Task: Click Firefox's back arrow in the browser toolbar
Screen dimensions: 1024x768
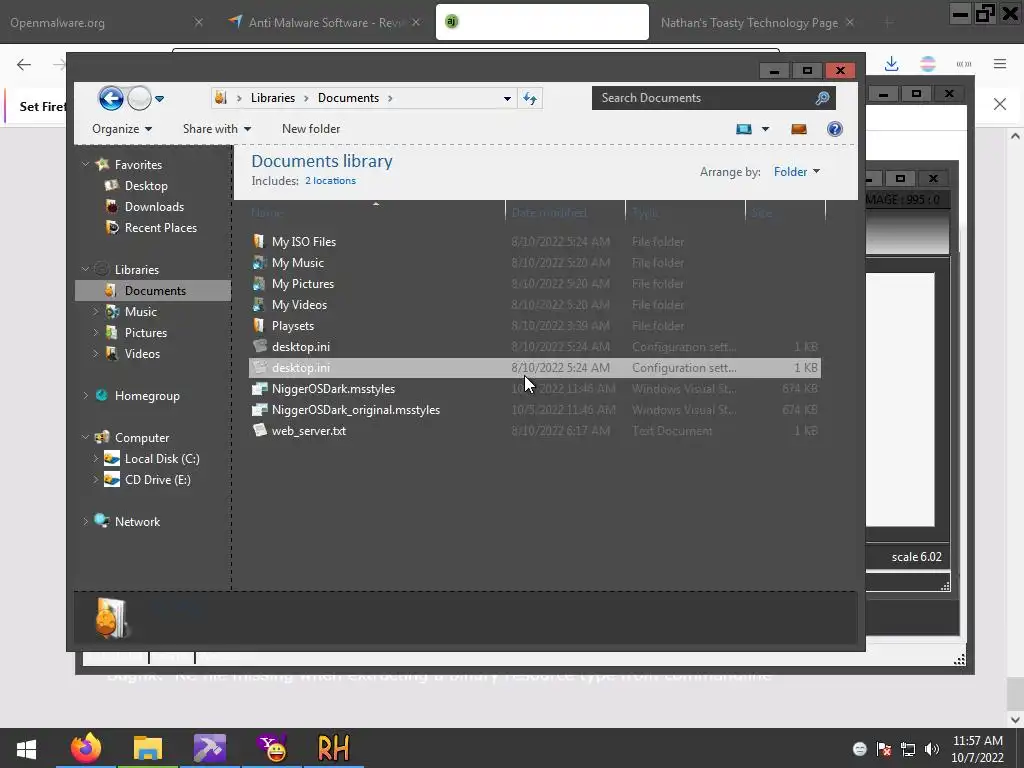Action: pos(24,64)
